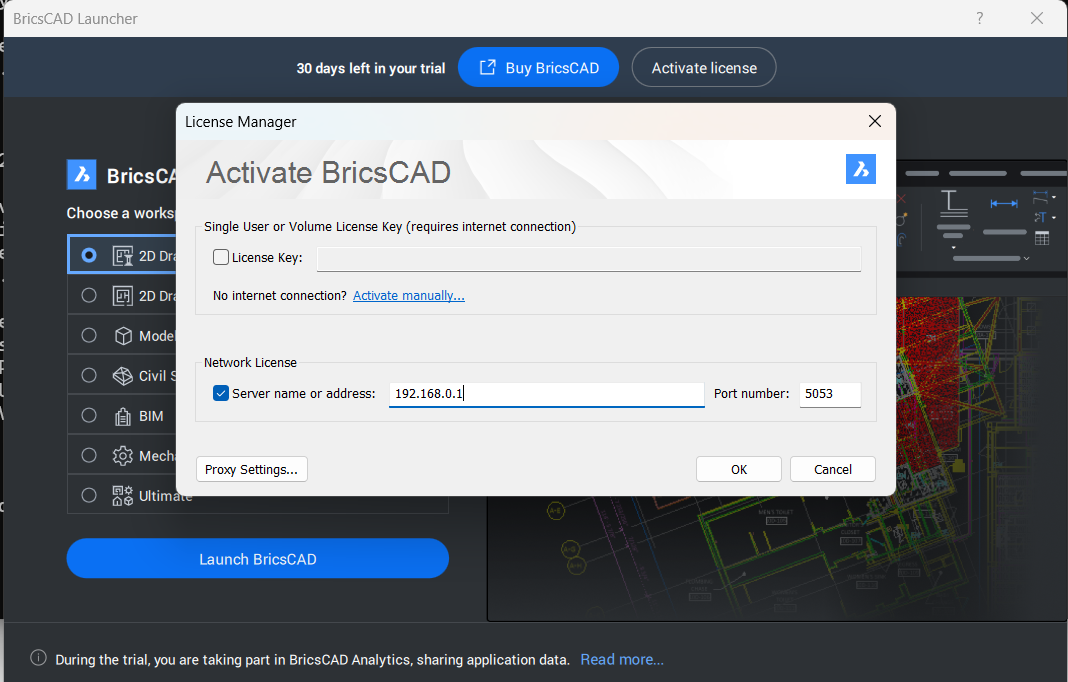Click the Ultimate workspace icon
Viewport: 1068px width, 682px height.
point(123,495)
